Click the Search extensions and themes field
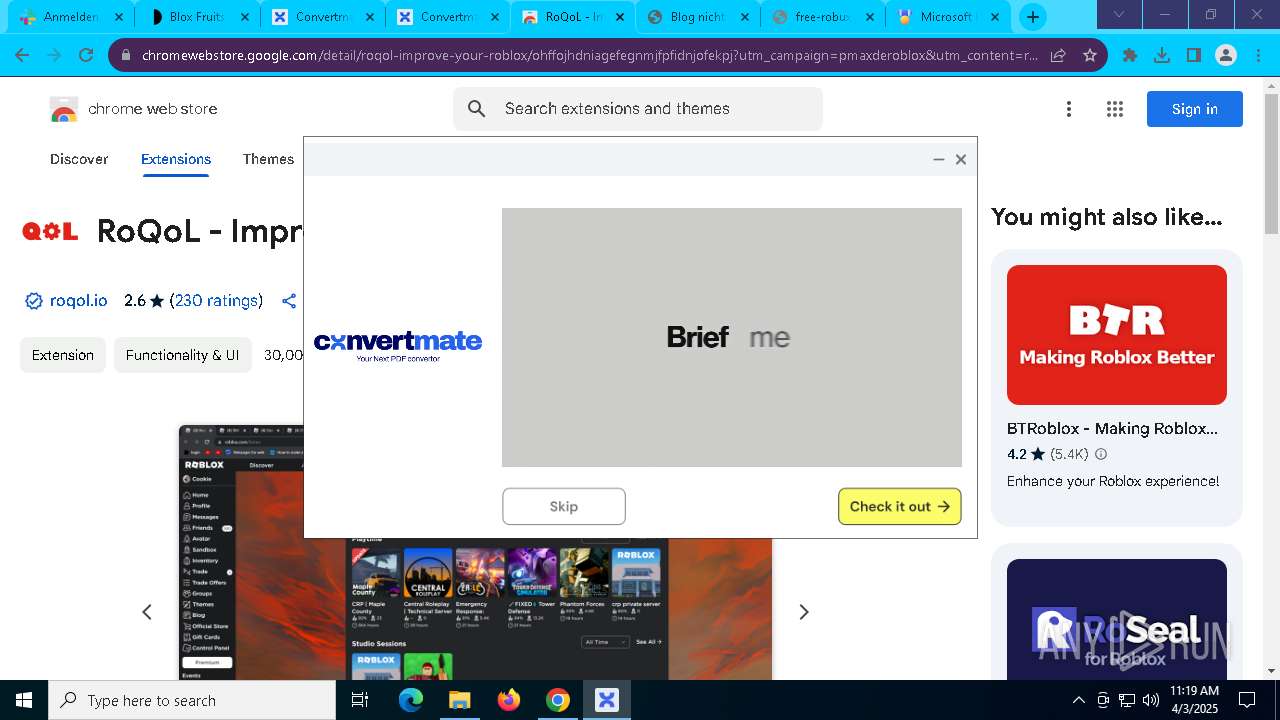 click(638, 109)
